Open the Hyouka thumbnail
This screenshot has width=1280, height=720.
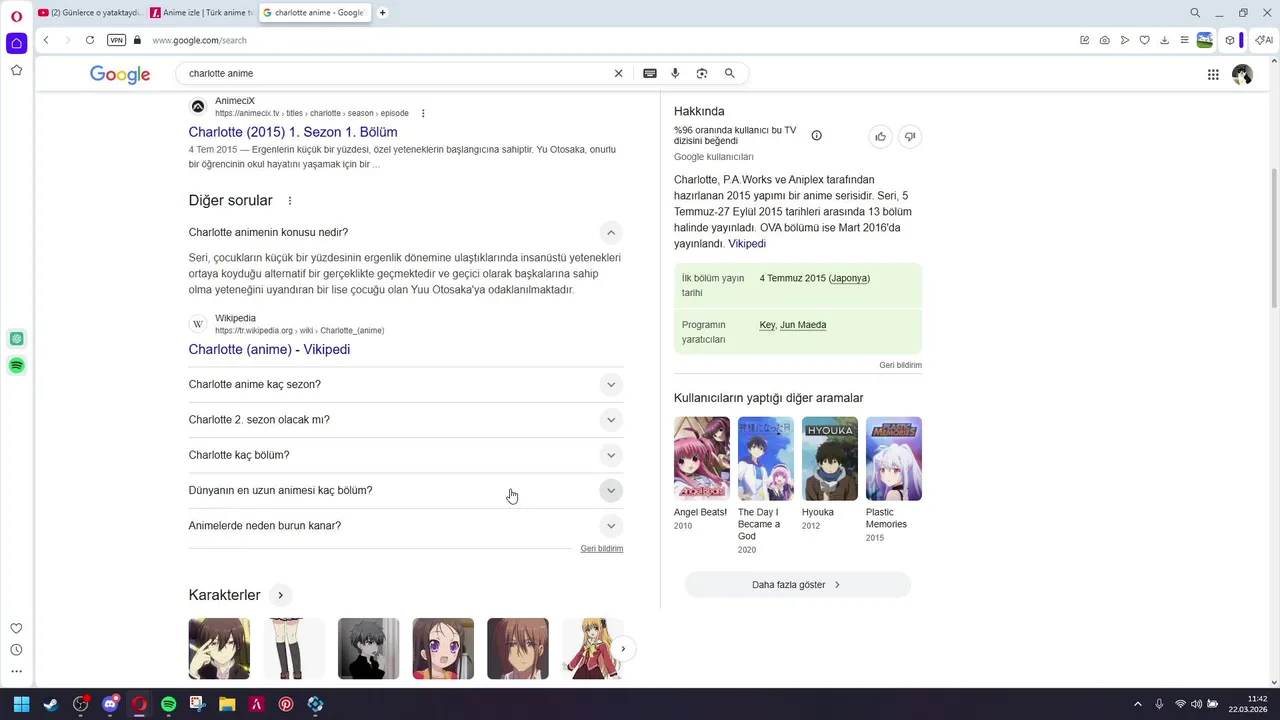[830, 459]
